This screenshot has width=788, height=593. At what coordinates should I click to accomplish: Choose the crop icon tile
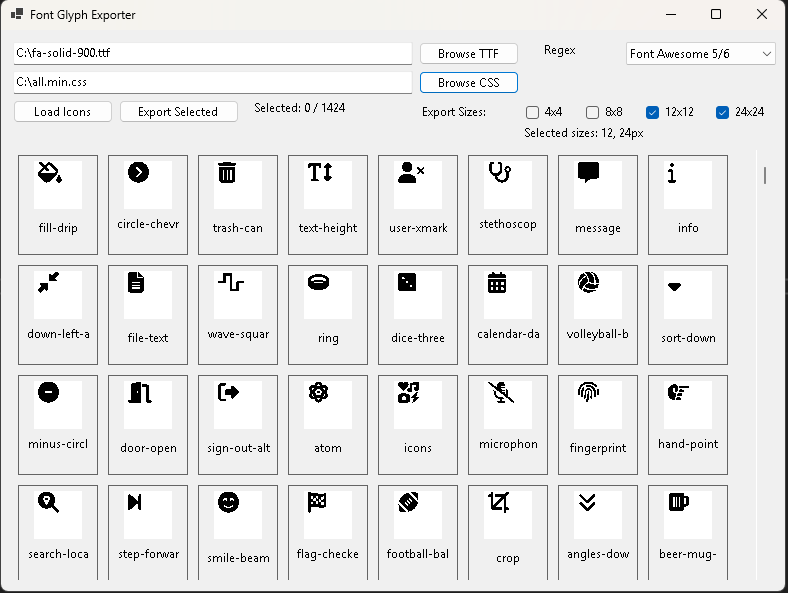508,532
